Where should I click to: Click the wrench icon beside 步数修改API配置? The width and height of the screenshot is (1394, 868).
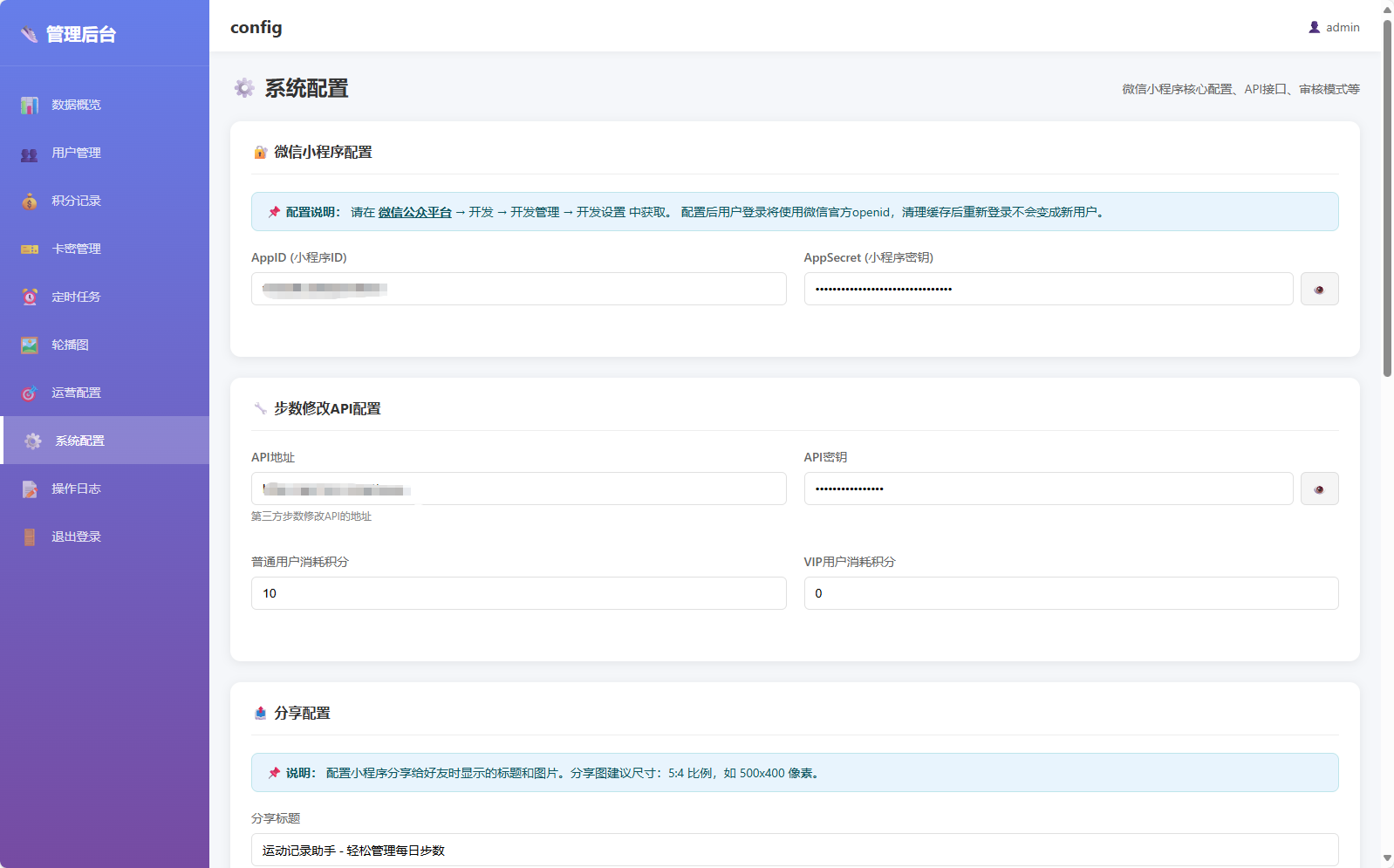click(x=260, y=408)
